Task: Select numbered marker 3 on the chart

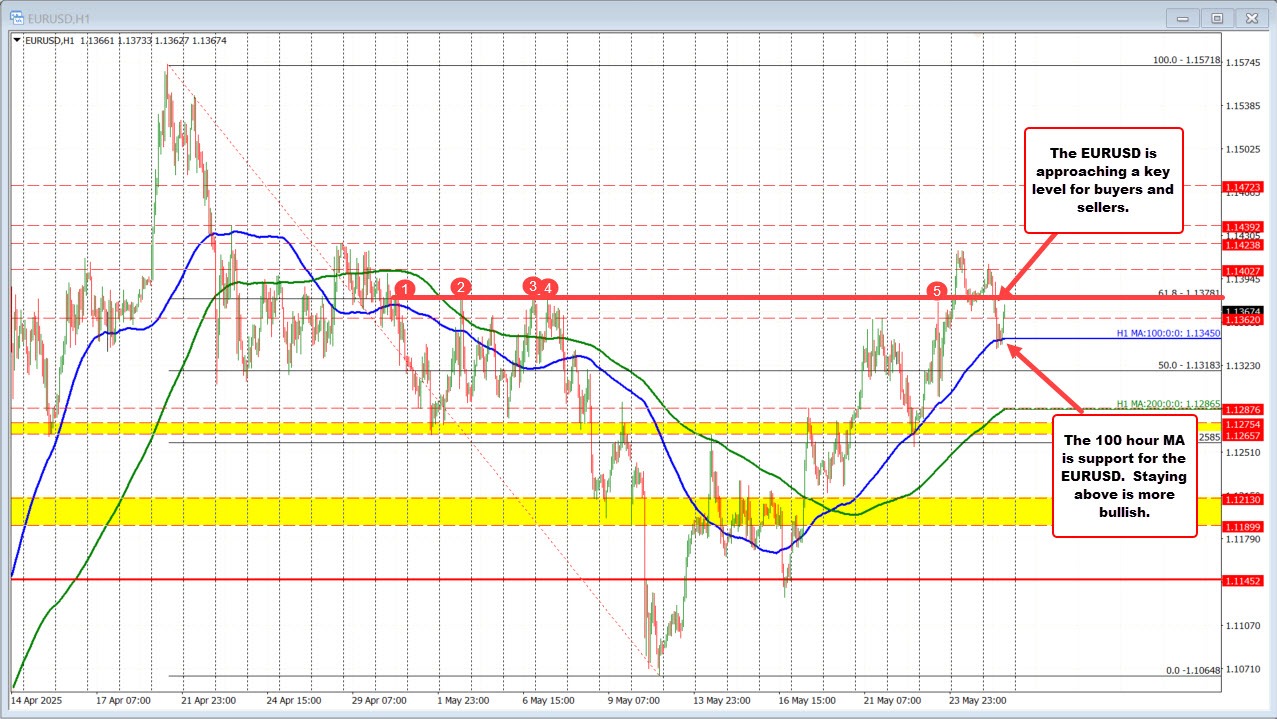Action: 533,287
